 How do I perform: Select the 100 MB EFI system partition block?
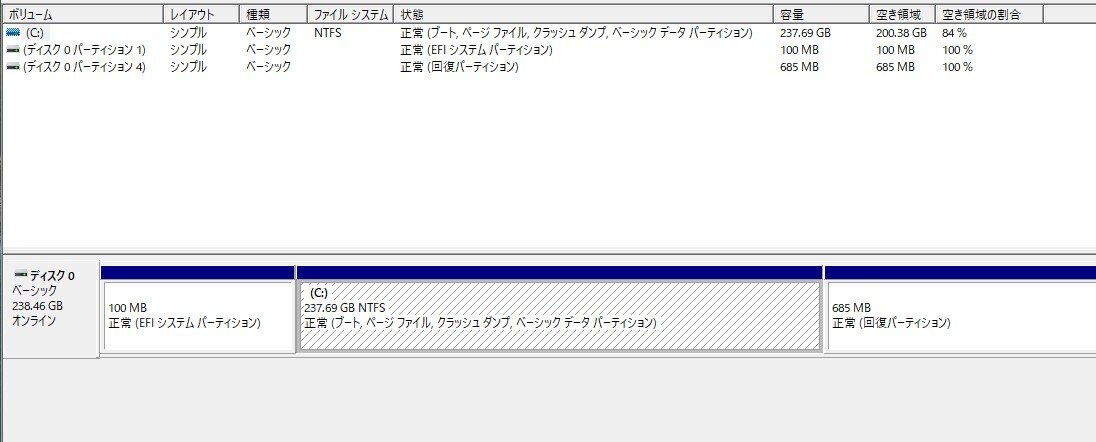tap(199, 316)
